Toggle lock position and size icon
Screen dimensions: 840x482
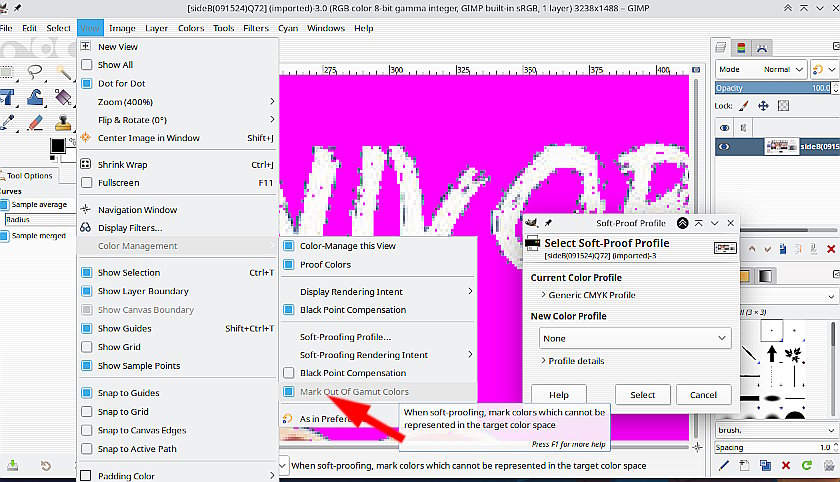pyautogui.click(x=763, y=106)
